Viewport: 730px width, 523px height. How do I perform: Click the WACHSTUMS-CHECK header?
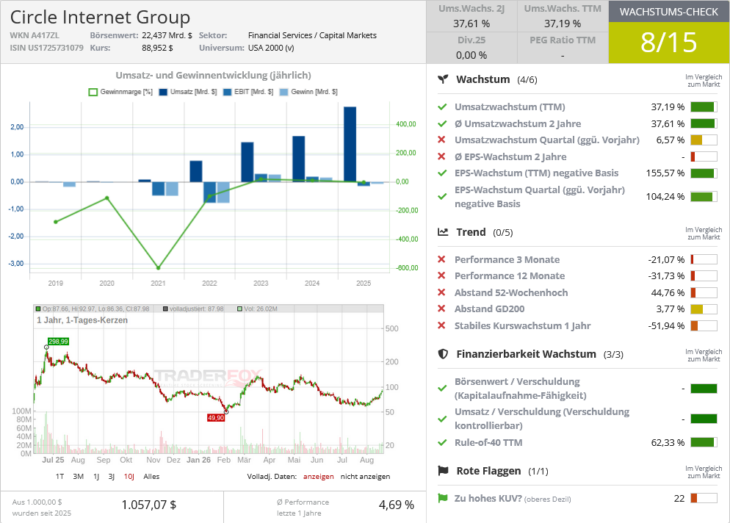(669, 12)
